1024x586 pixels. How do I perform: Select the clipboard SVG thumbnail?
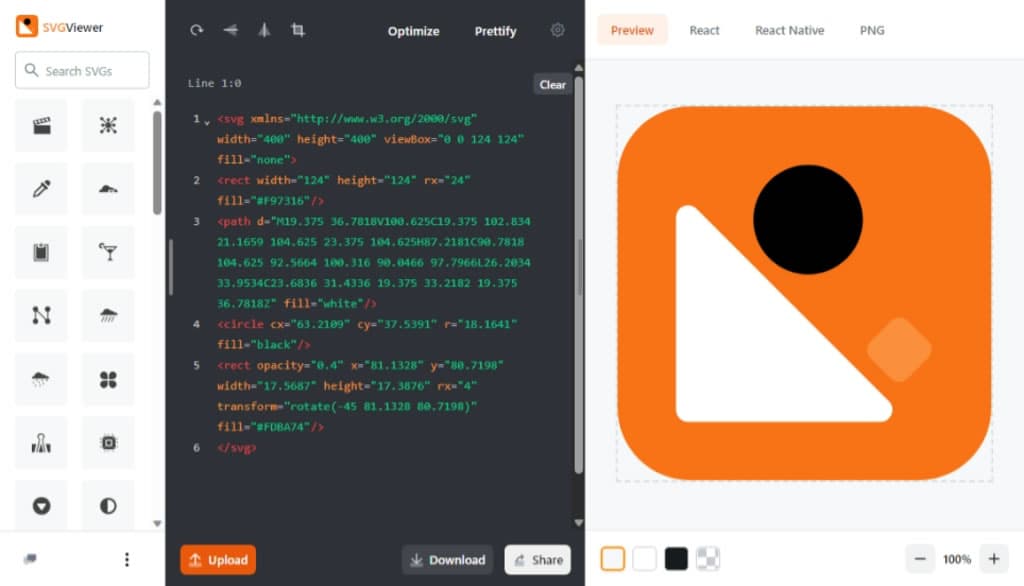click(x=41, y=252)
